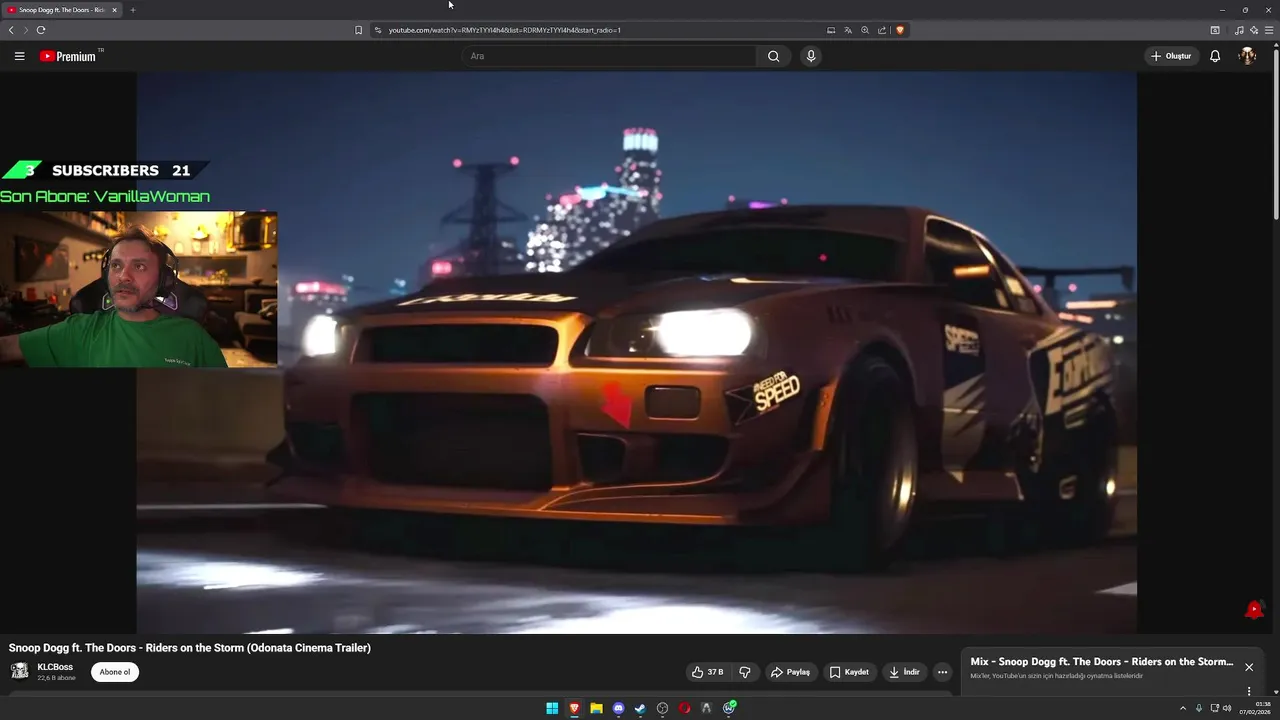
Task: Toggle the browser sidebar panel icon
Action: tap(1215, 30)
